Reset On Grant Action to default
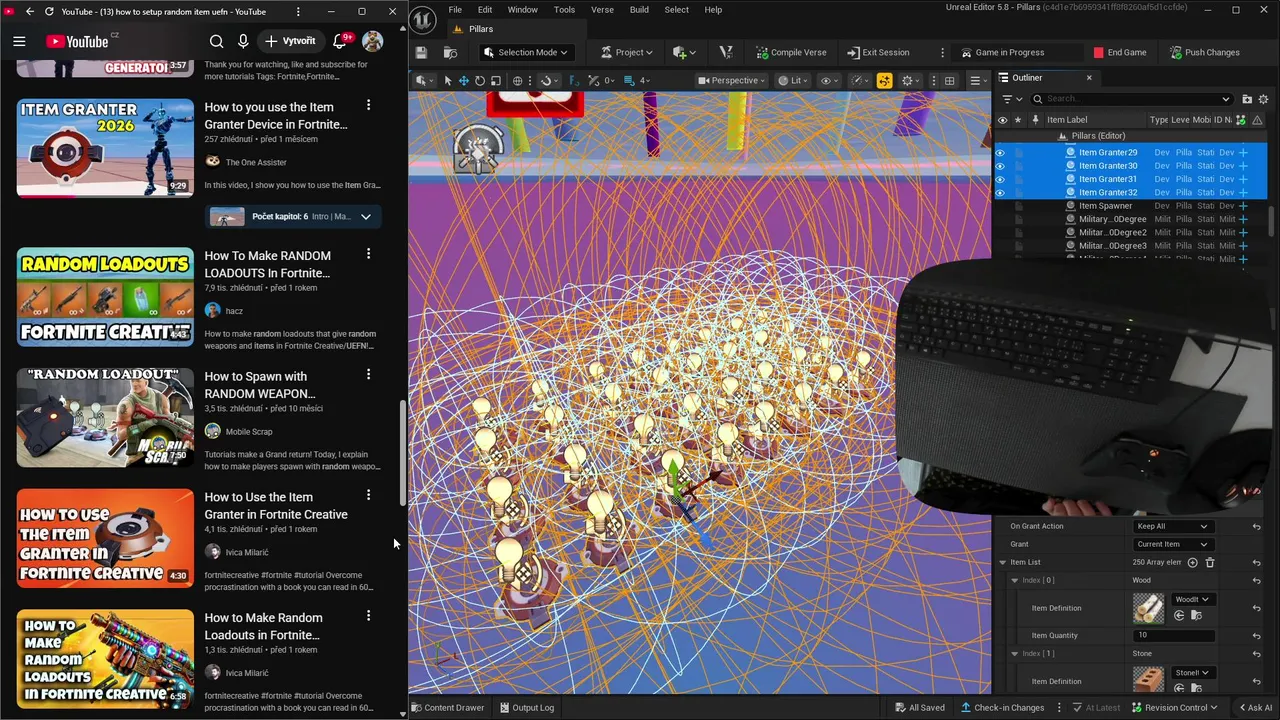 [x=1257, y=526]
